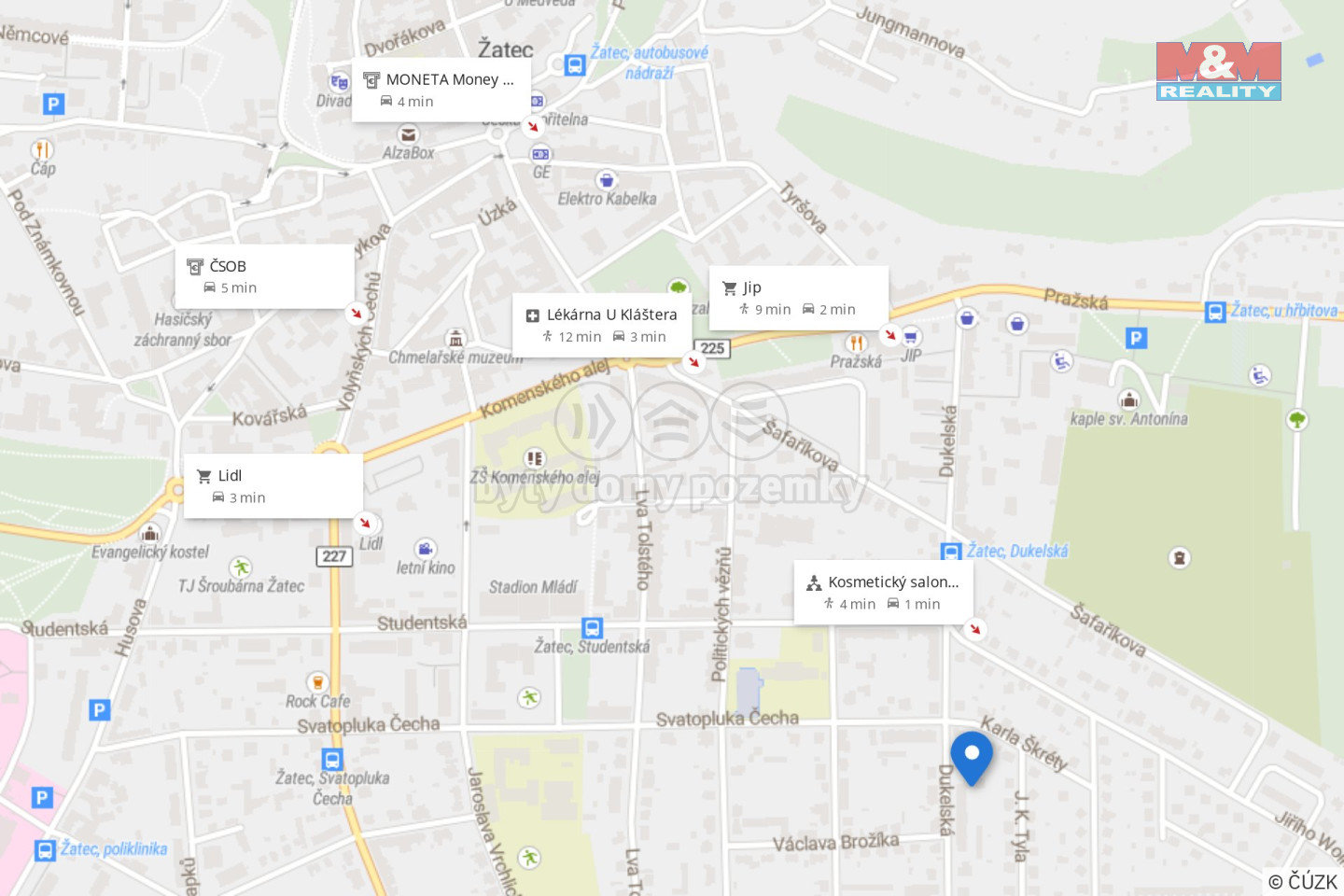Select the Žatec autobusové nádraží bus icon
This screenshot has width=1344, height=896.
pos(575,64)
